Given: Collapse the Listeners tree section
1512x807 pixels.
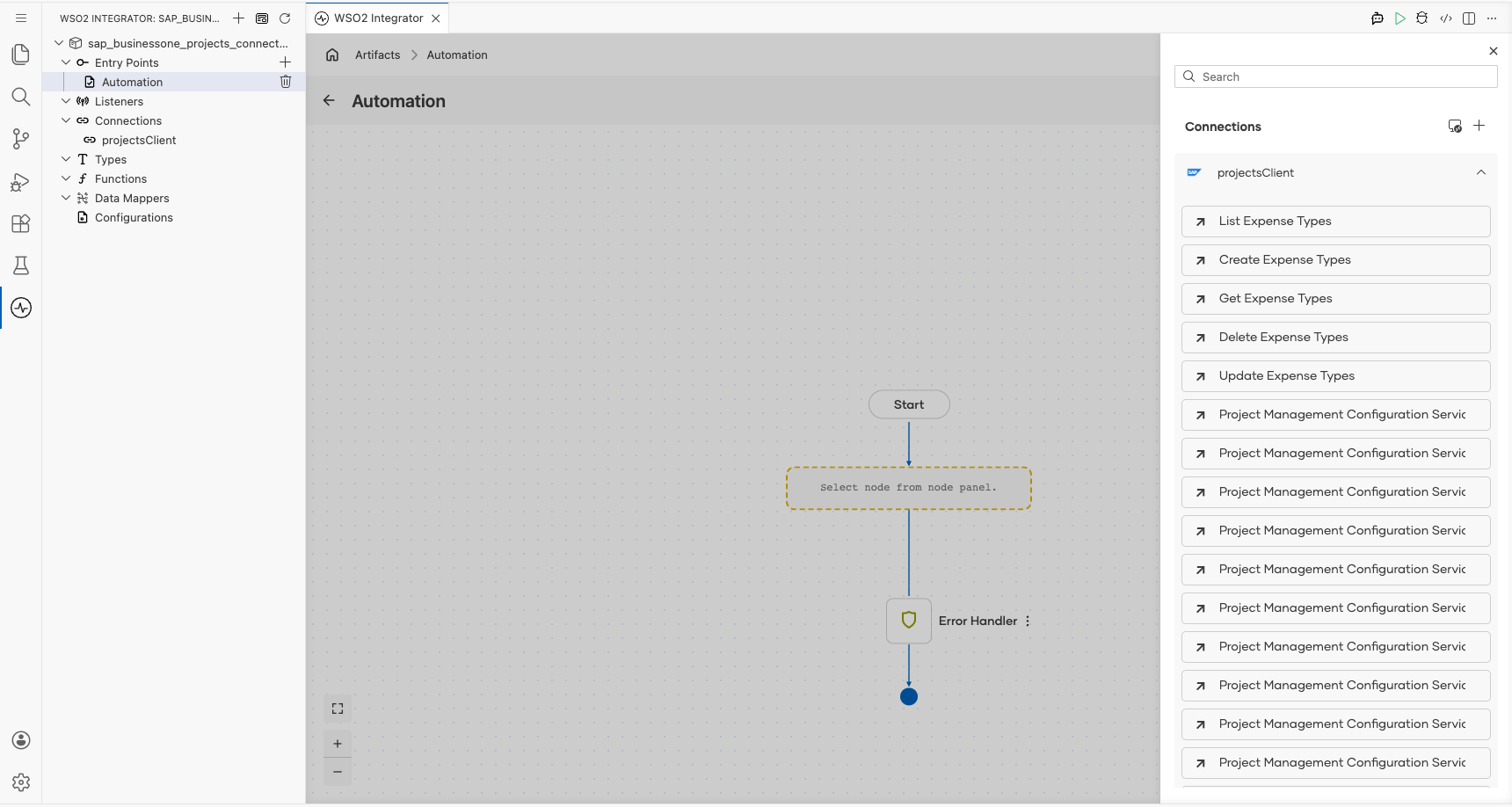Looking at the screenshot, I should tap(66, 101).
